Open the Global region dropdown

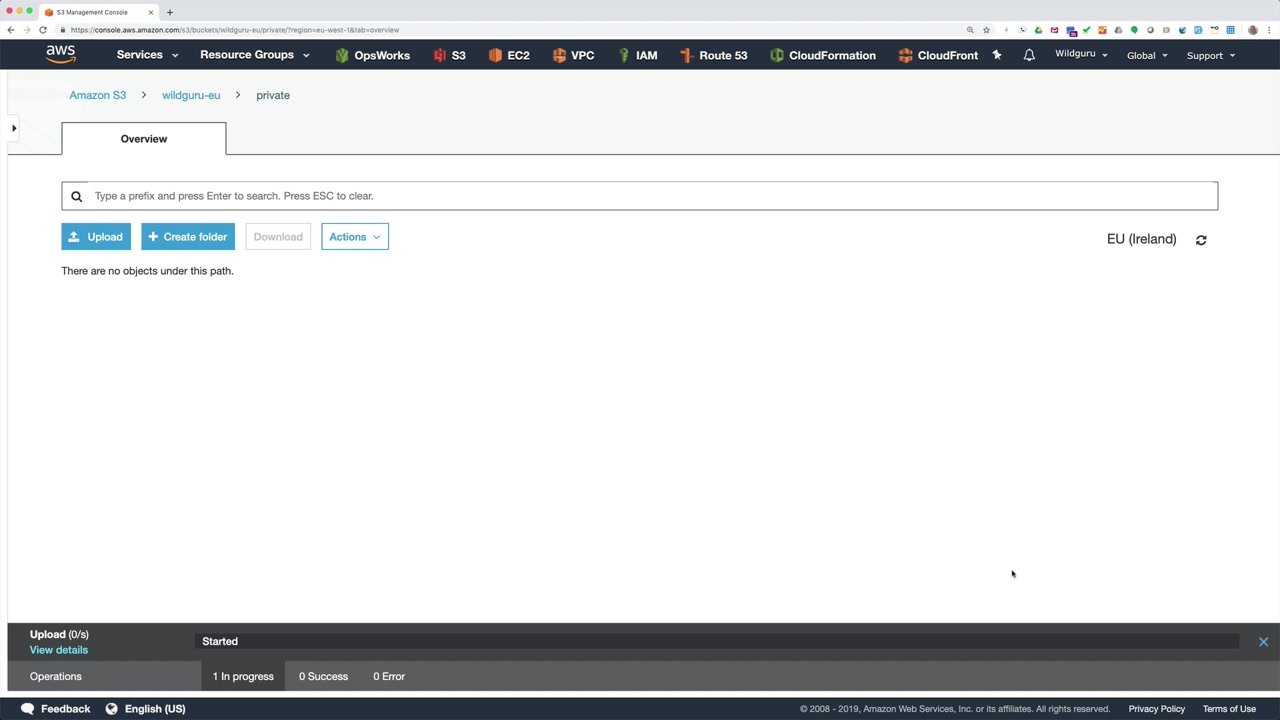click(1147, 55)
